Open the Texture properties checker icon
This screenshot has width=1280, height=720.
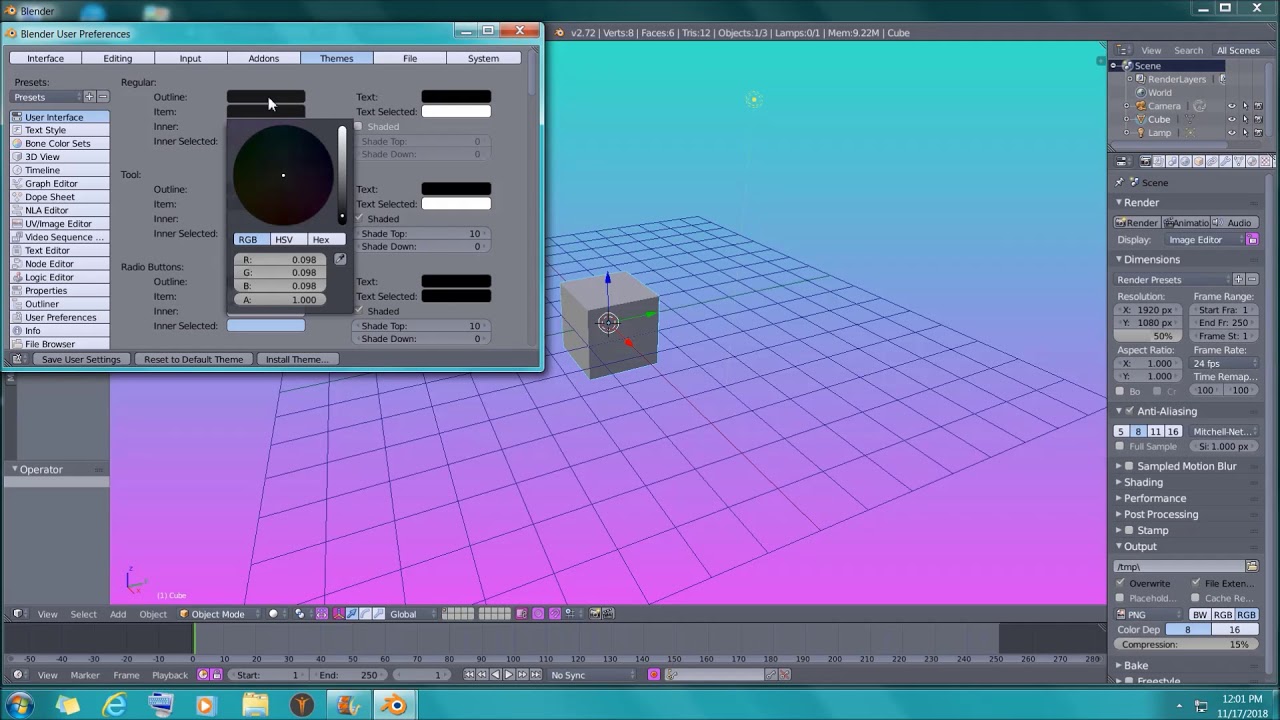(1265, 161)
